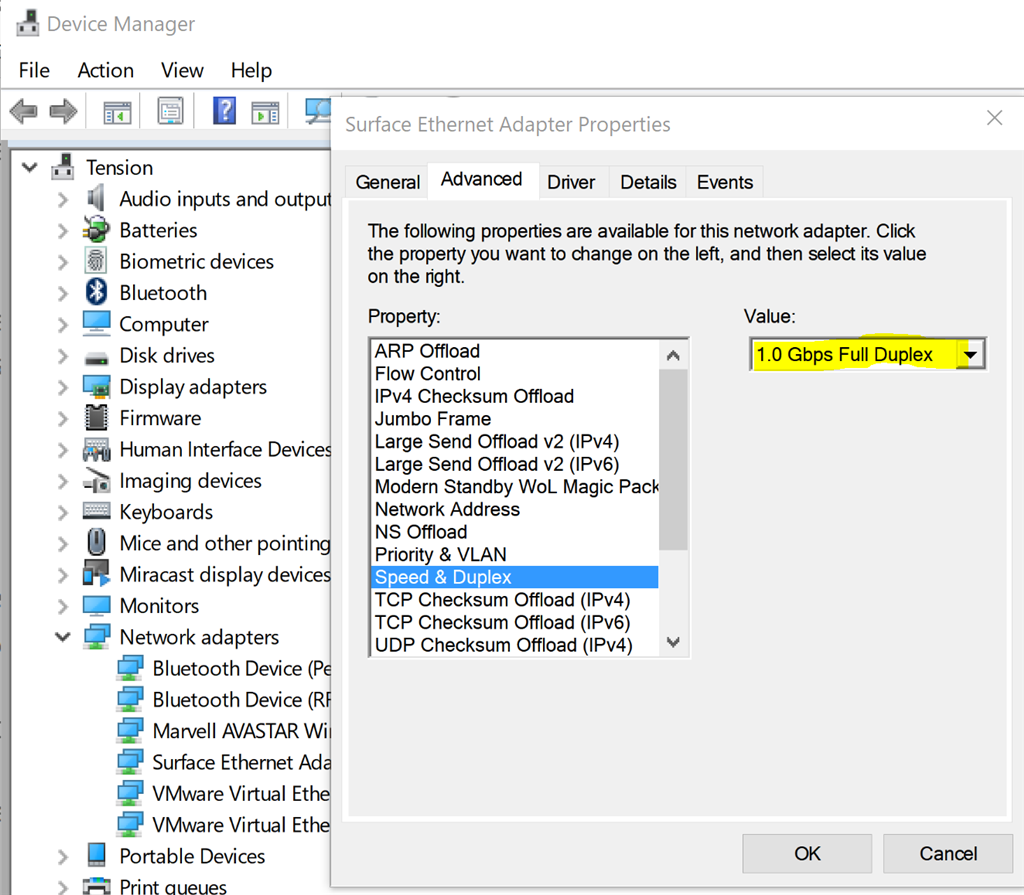Open the Action menu
This screenshot has width=1024, height=895.
click(105, 70)
